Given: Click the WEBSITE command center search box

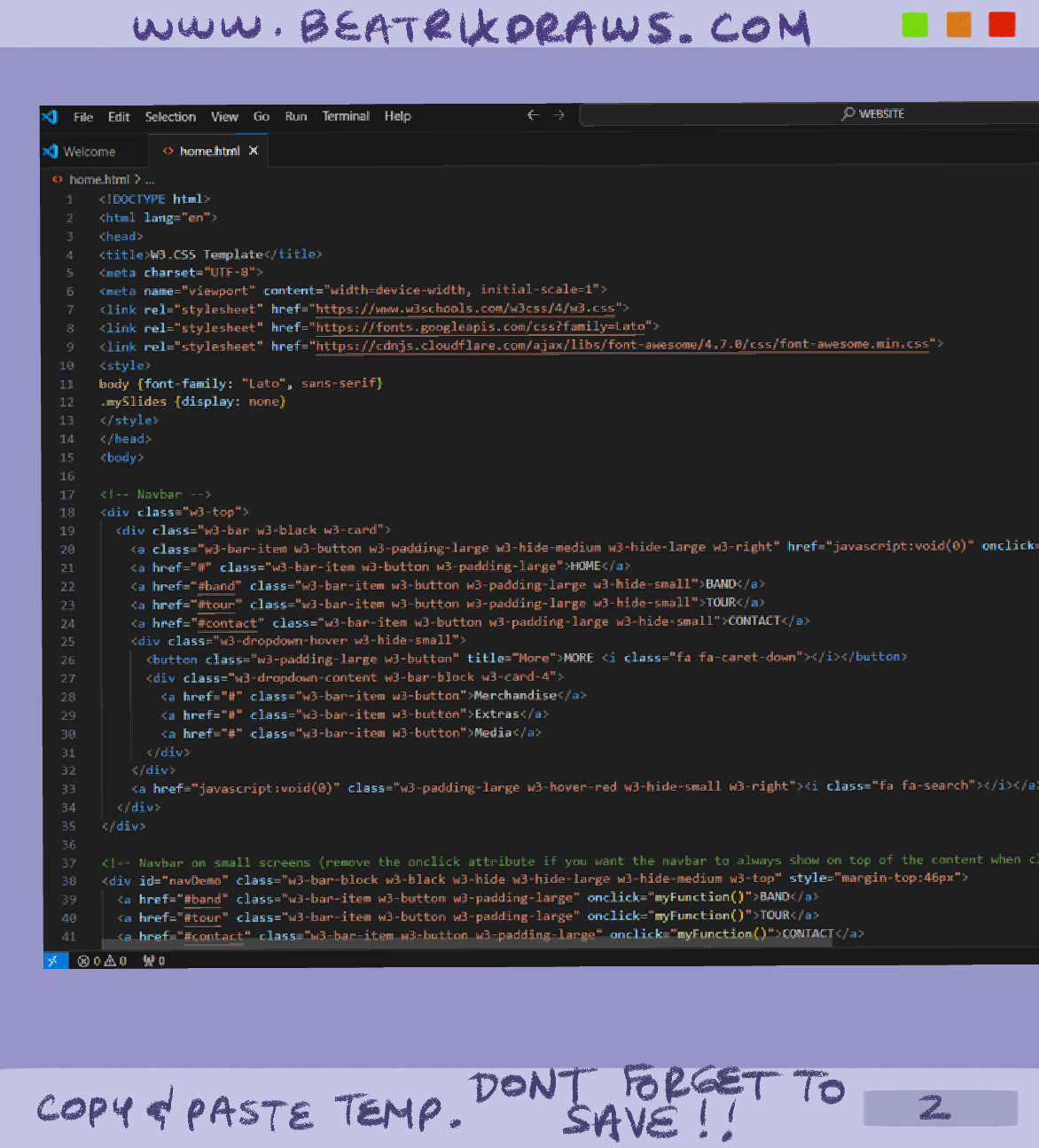Looking at the screenshot, I should [x=809, y=114].
